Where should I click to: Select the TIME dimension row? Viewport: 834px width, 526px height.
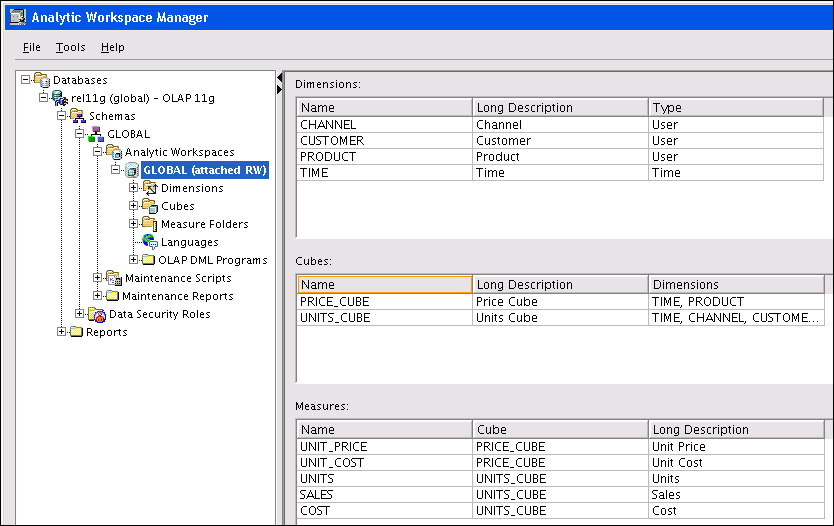384,172
